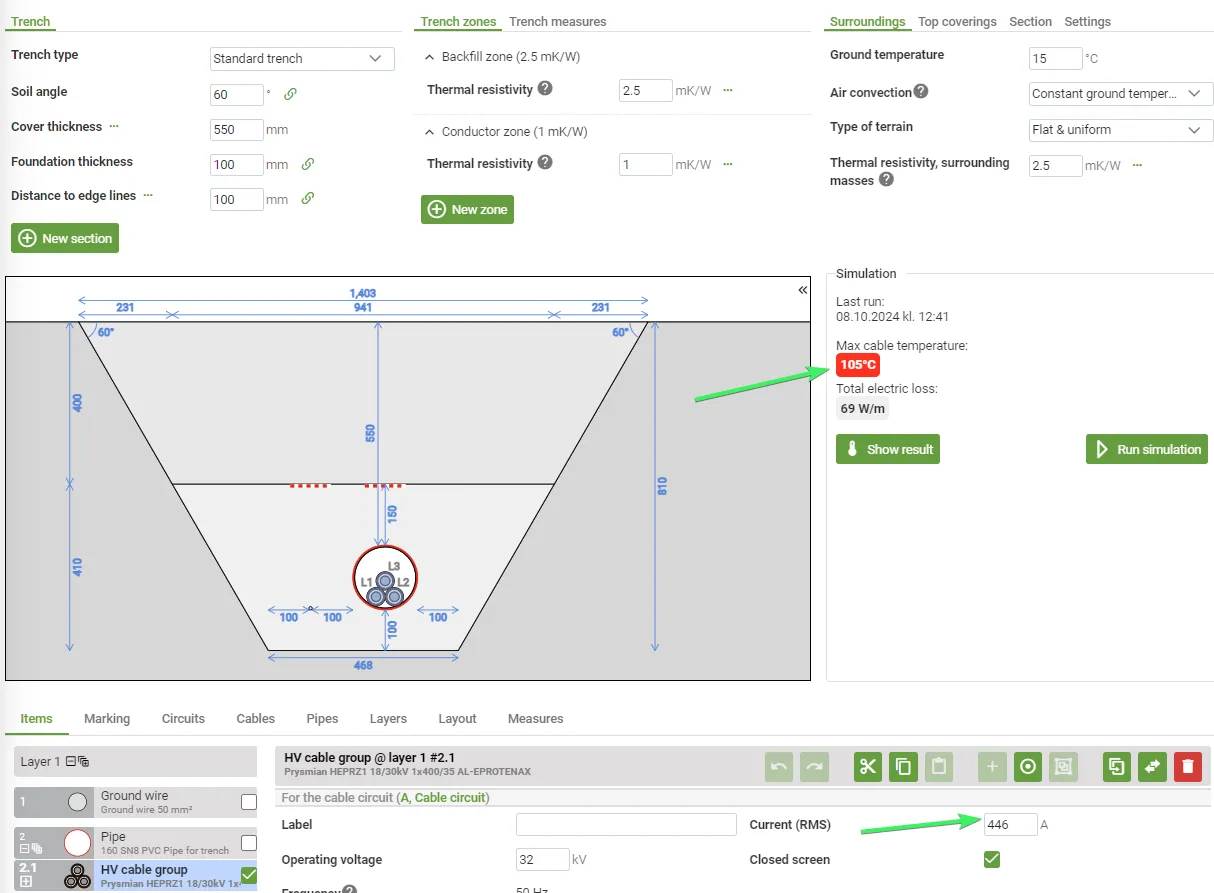Open the Trench type dropdown

[x=302, y=59]
